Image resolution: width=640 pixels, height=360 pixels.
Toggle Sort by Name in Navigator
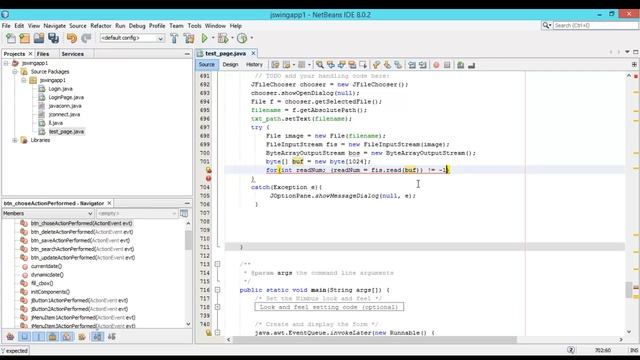tap(97, 337)
